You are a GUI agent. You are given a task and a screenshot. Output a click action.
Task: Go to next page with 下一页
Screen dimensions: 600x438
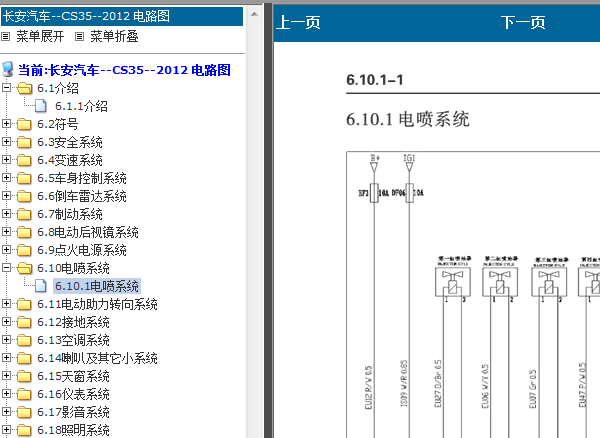click(523, 22)
